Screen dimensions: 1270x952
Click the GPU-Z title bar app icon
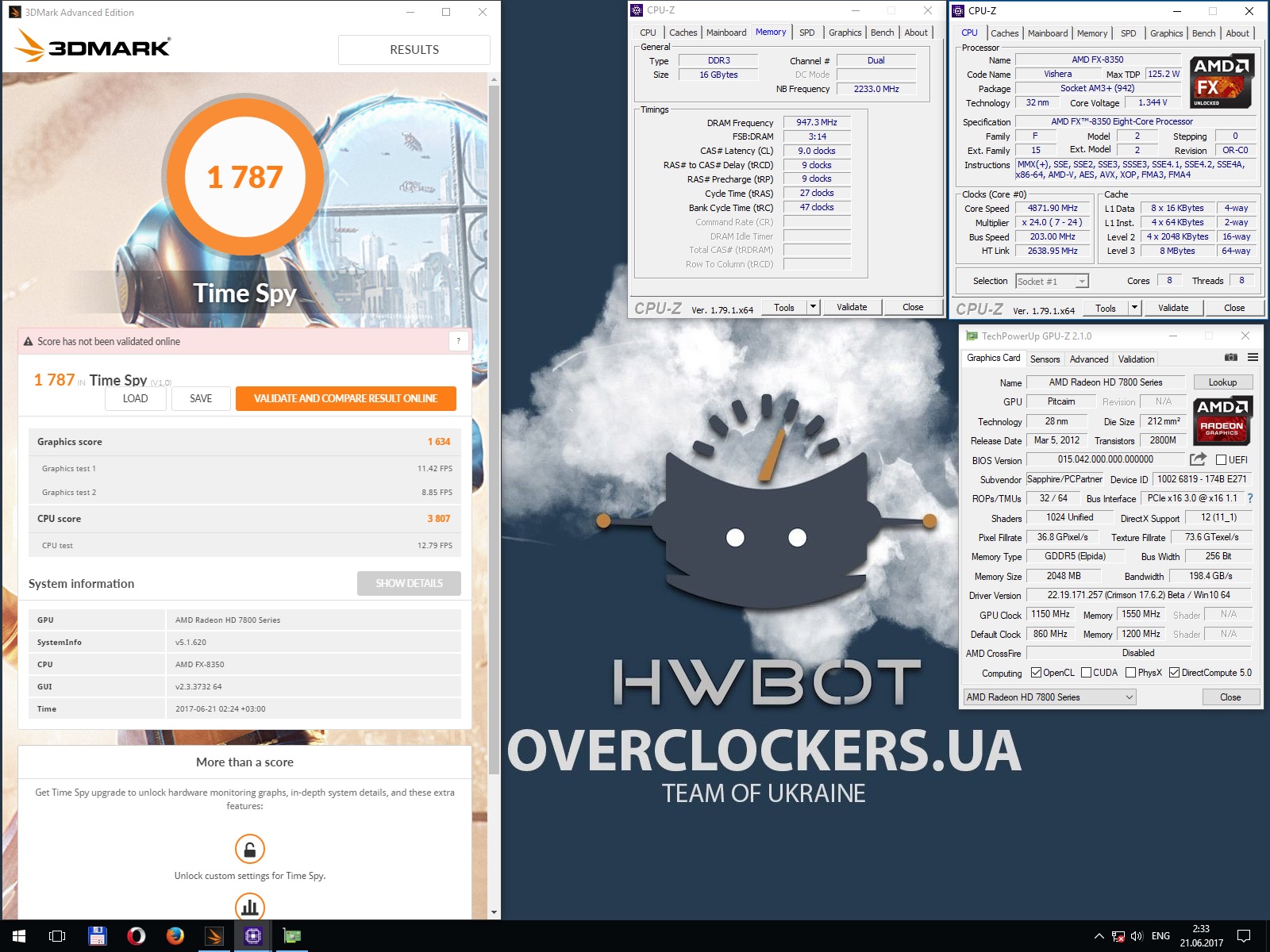tap(972, 336)
